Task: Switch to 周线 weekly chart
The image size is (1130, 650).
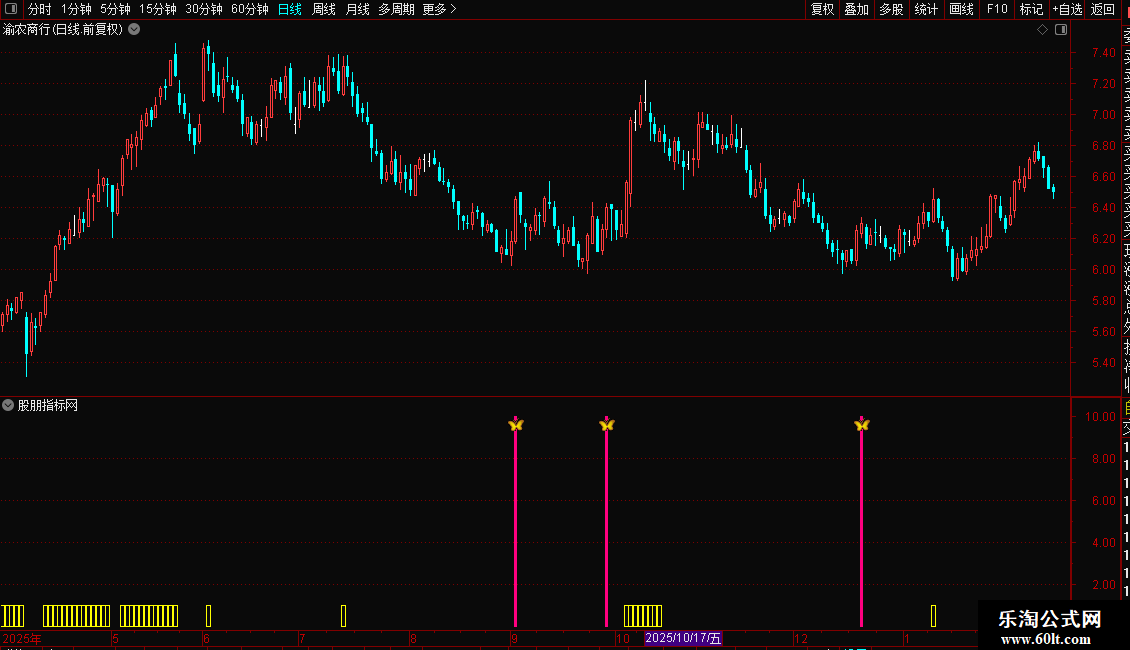Action: (324, 9)
